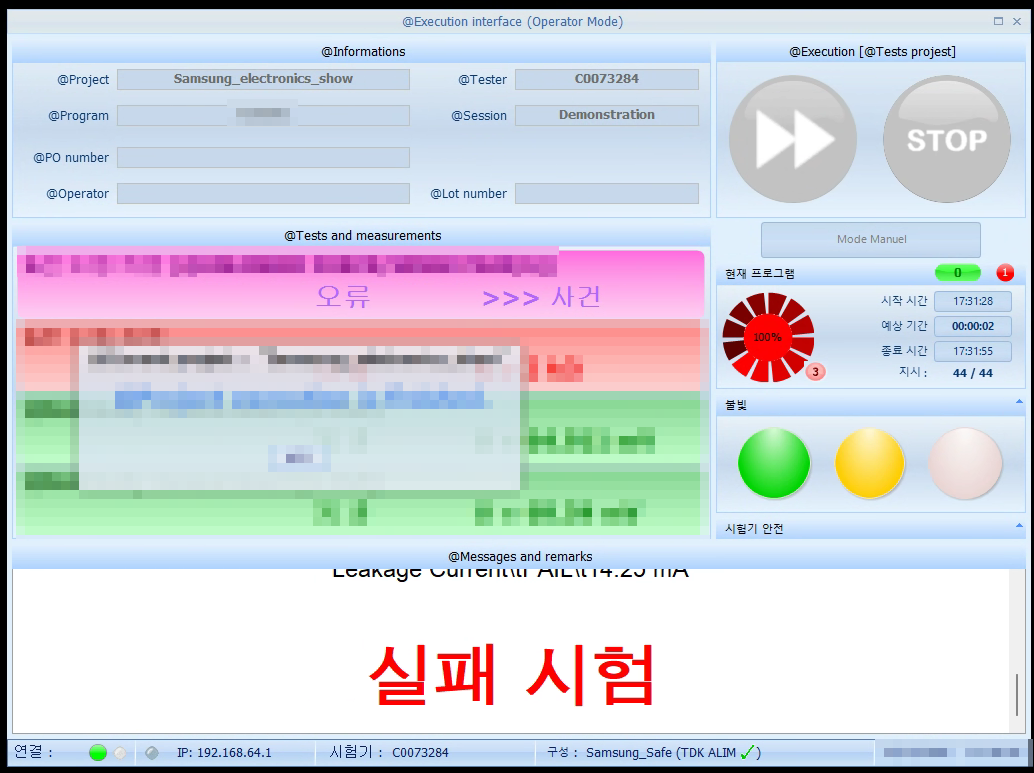Screen dimensions: 1034x773
Task: Click the pink badge numbered 3
Action: [815, 372]
